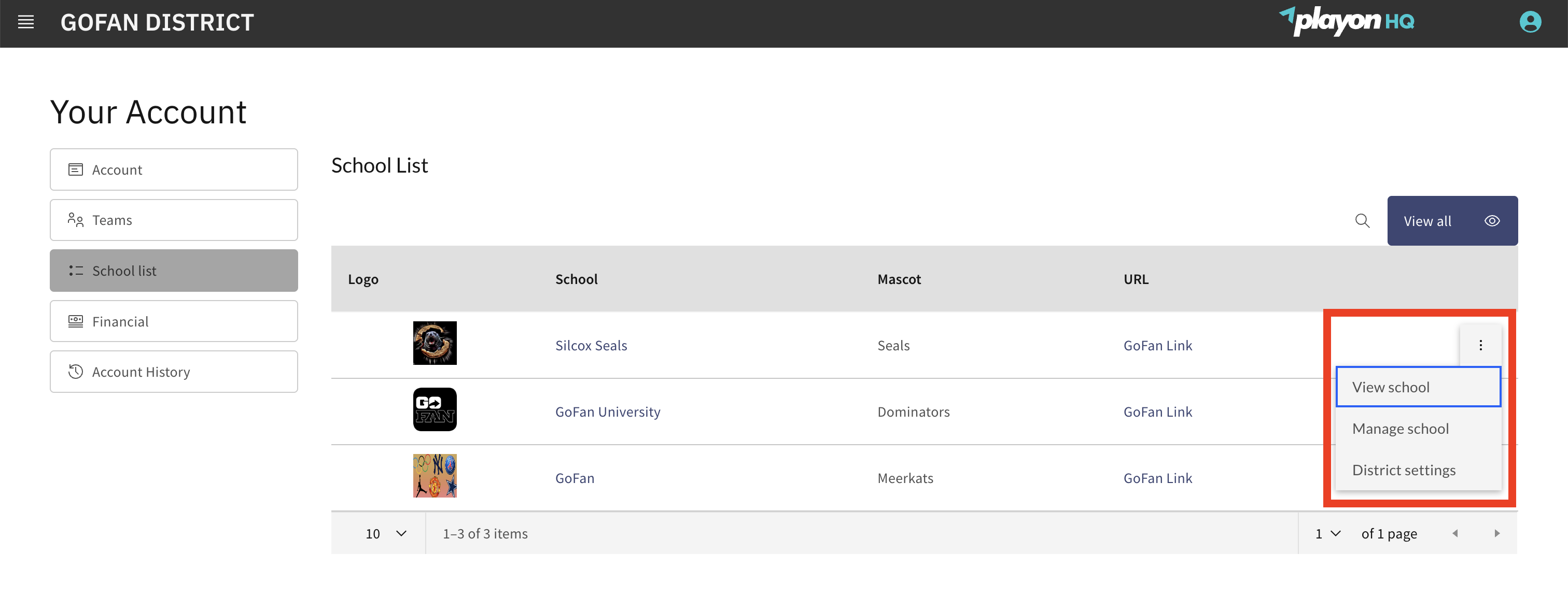Image resolution: width=1568 pixels, height=596 pixels.
Task: Choose View school from the menu
Action: 1418,387
